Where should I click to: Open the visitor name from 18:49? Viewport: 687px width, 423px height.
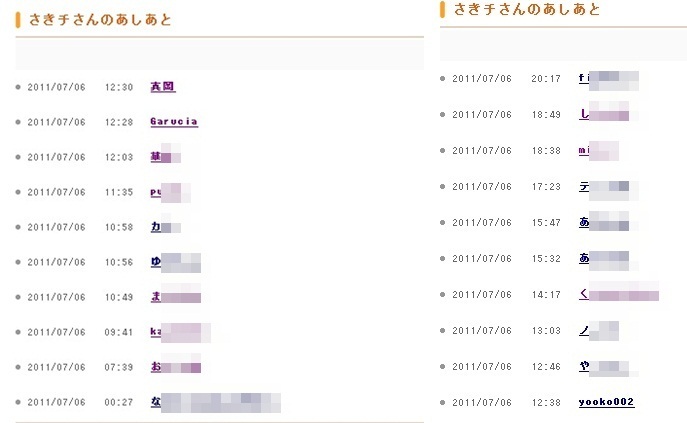[x=603, y=115]
